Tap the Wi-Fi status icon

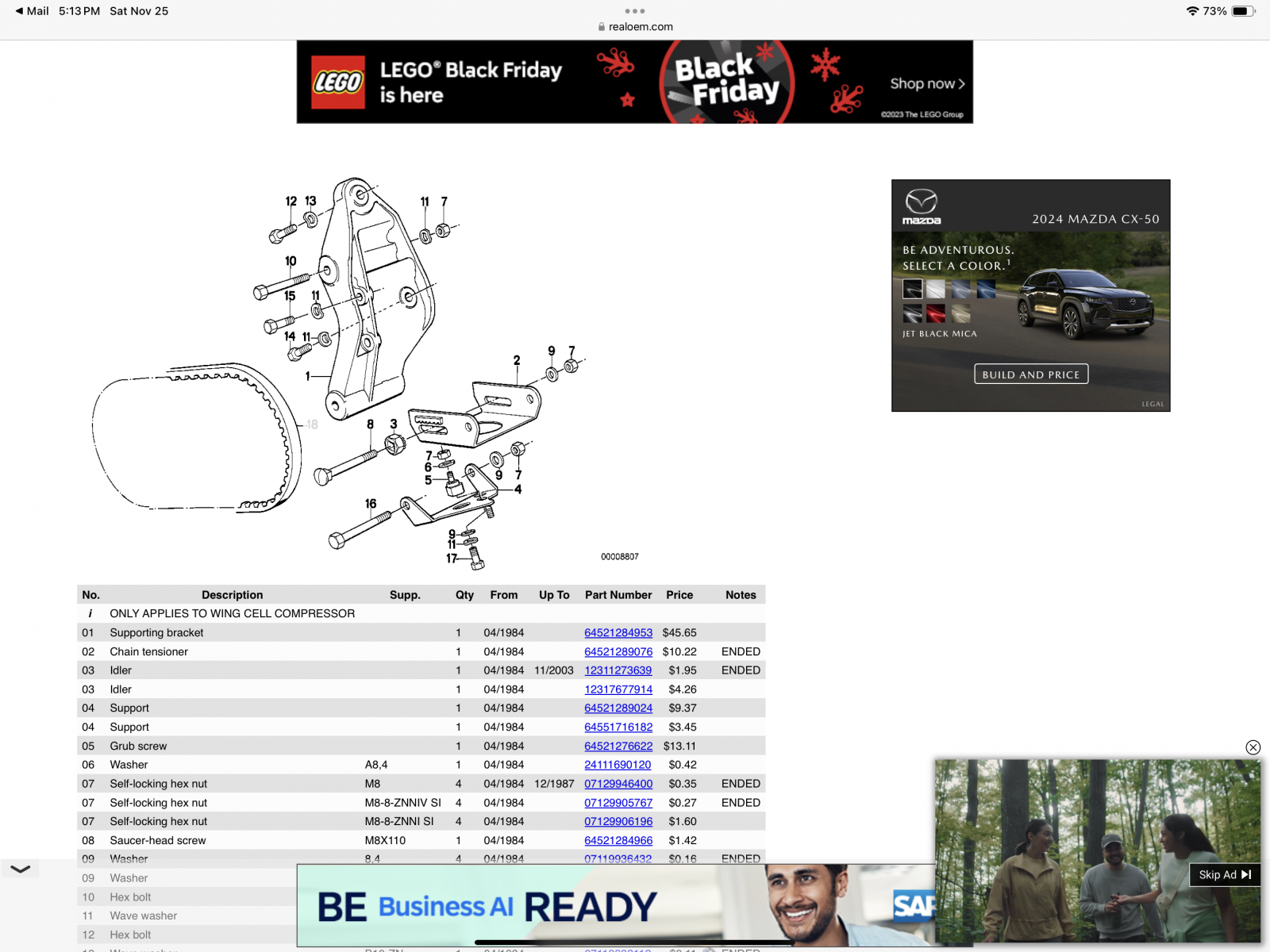1191,11
